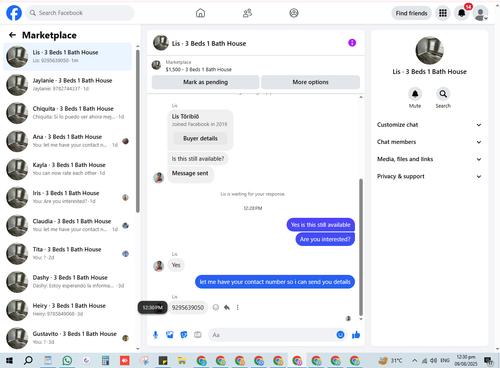Click Mark as pending button
The width and height of the screenshot is (500, 368).
pos(205,82)
